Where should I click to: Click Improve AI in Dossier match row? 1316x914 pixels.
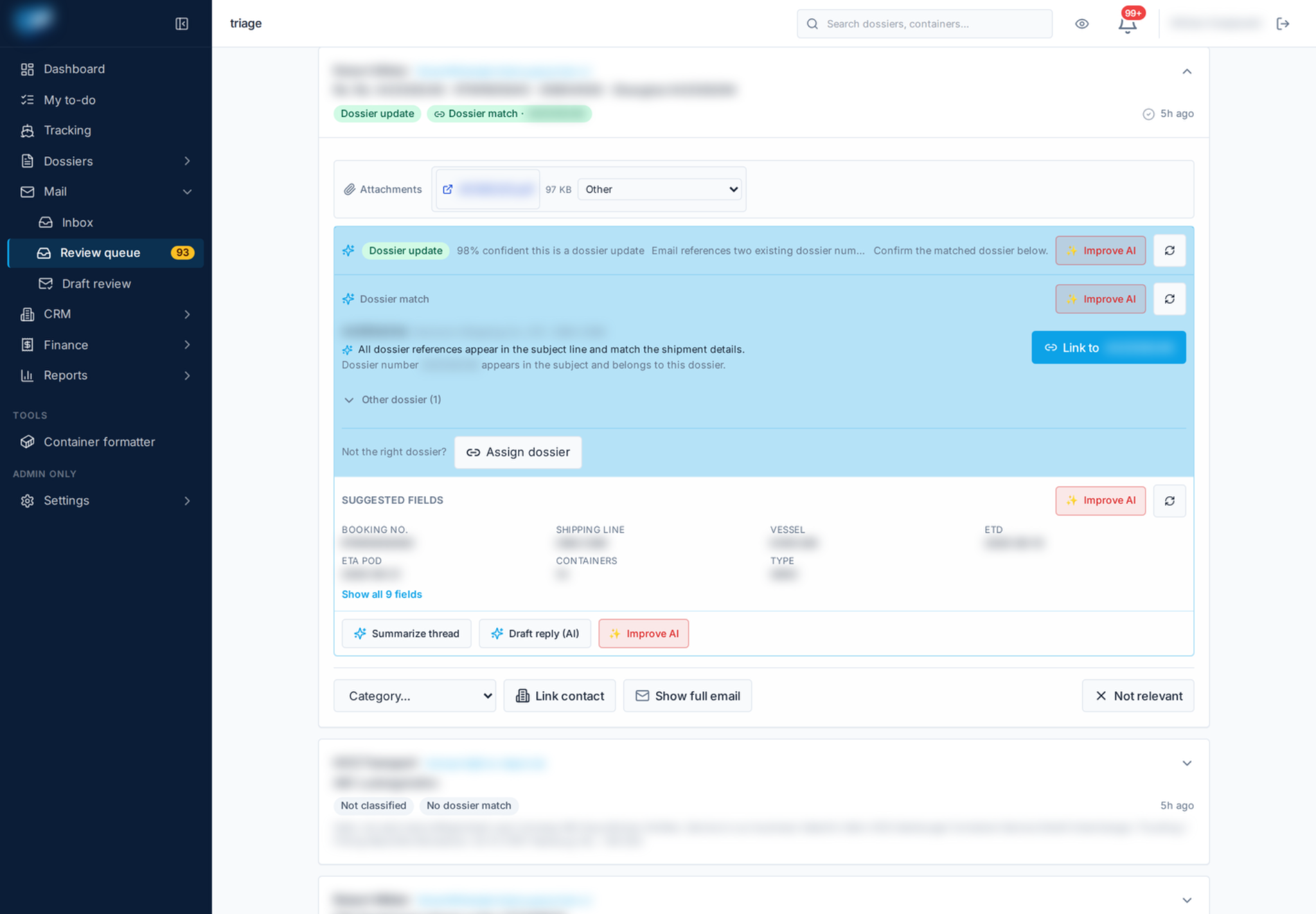pyautogui.click(x=1100, y=299)
